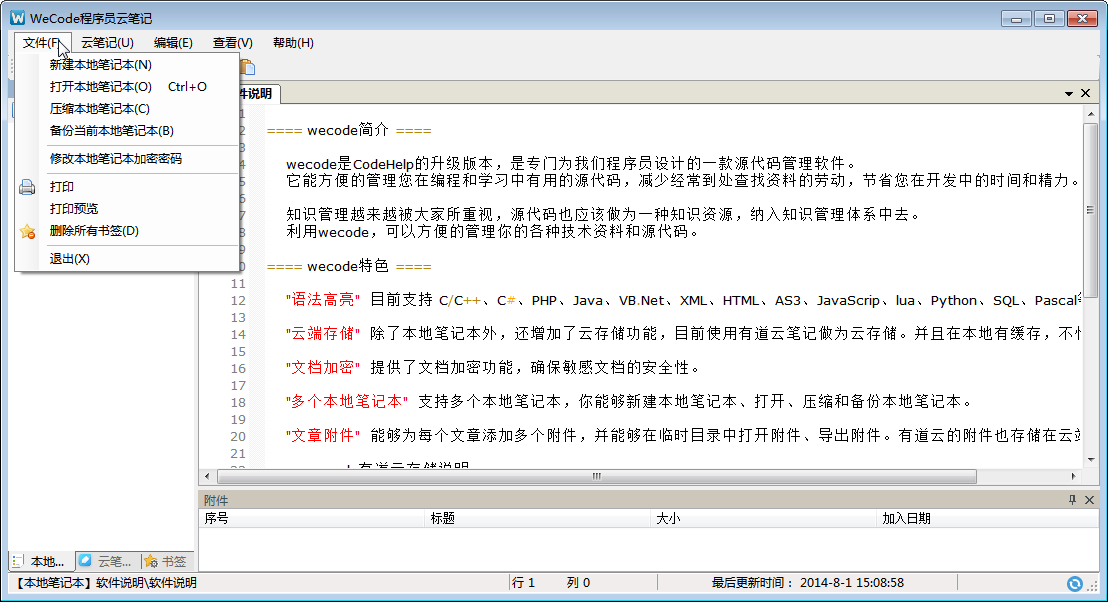This screenshot has width=1108, height=602.
Task: Open the 文件(F) menu
Action: click(42, 43)
